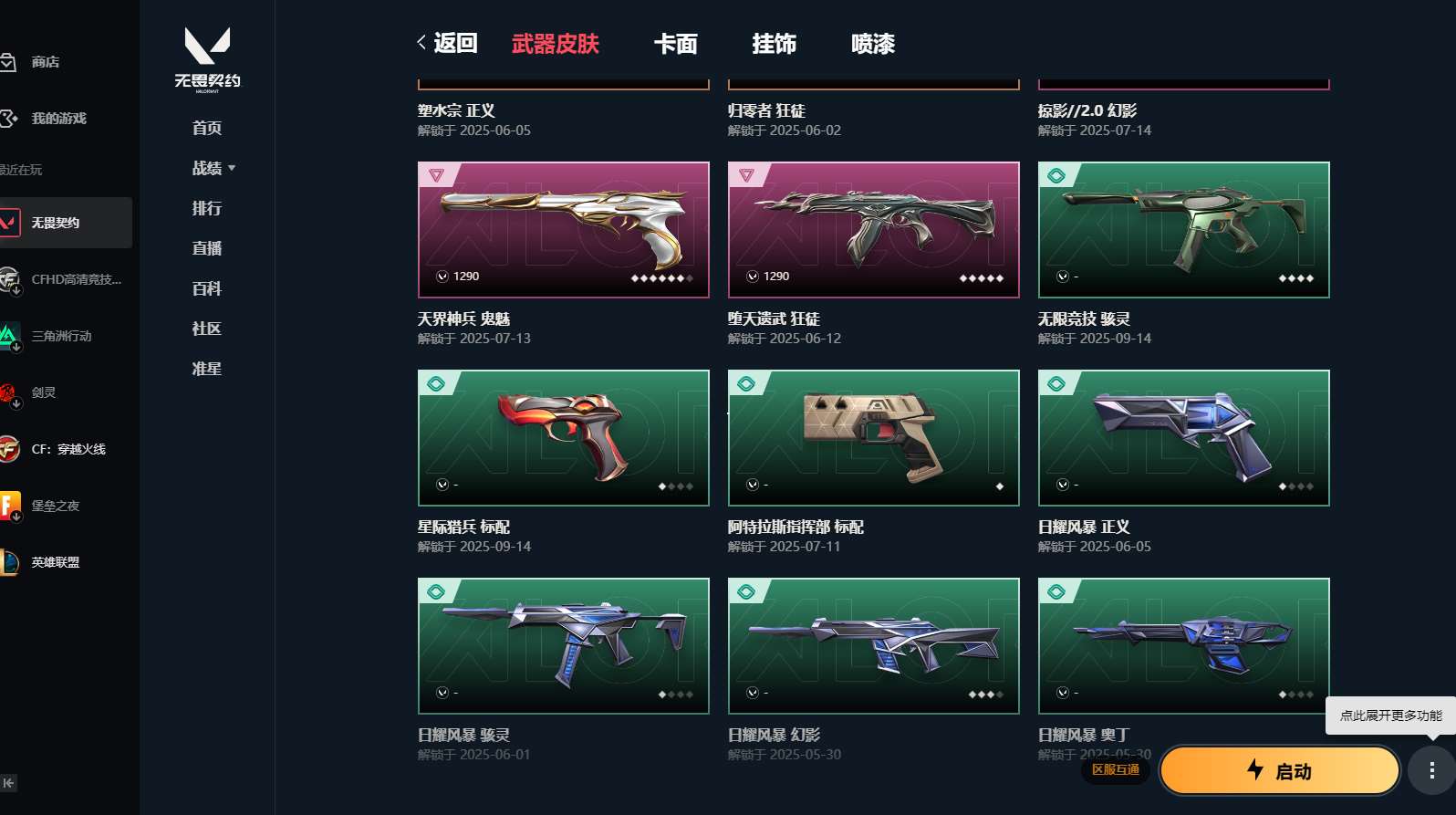
Task: Expand the 战绩 dropdown menu
Action: pos(214,168)
